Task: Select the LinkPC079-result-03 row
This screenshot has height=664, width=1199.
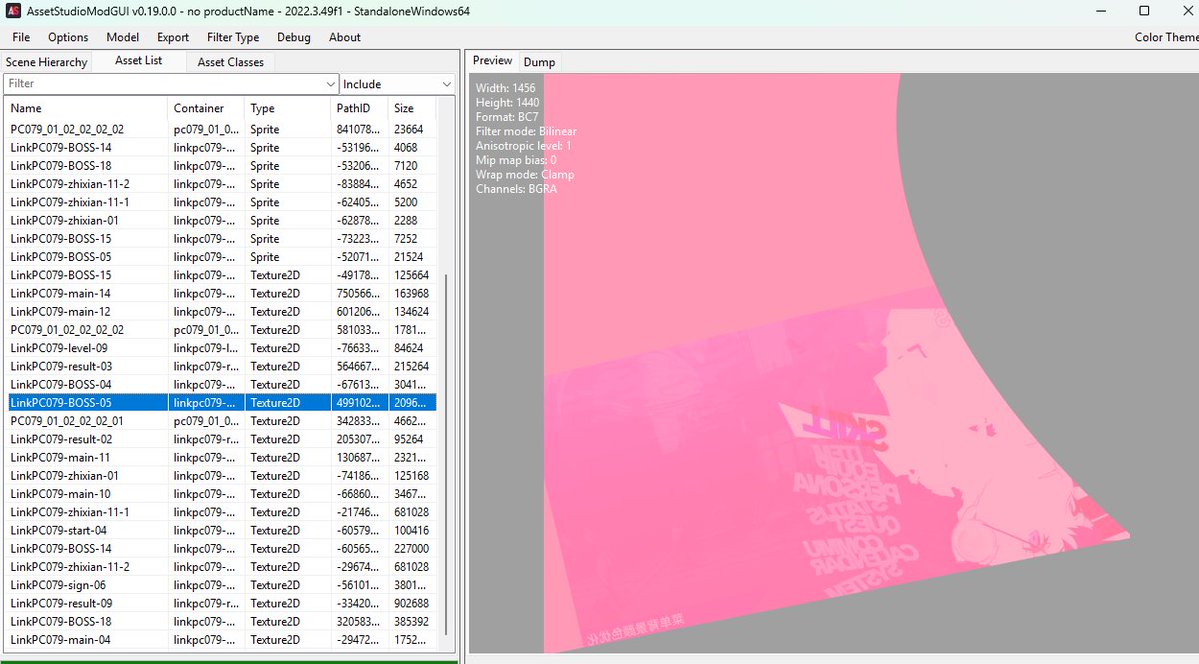Action: point(222,366)
